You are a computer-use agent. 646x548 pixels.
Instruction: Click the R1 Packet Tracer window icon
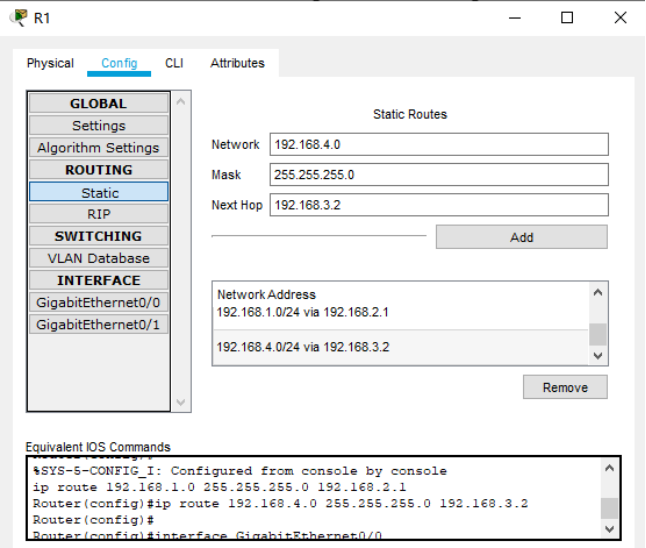(18, 18)
